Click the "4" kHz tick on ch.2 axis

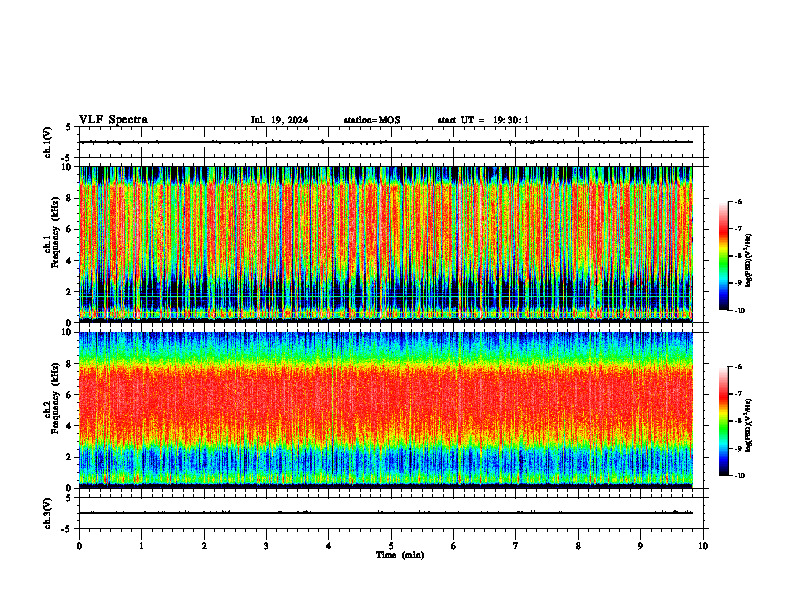(x=70, y=426)
